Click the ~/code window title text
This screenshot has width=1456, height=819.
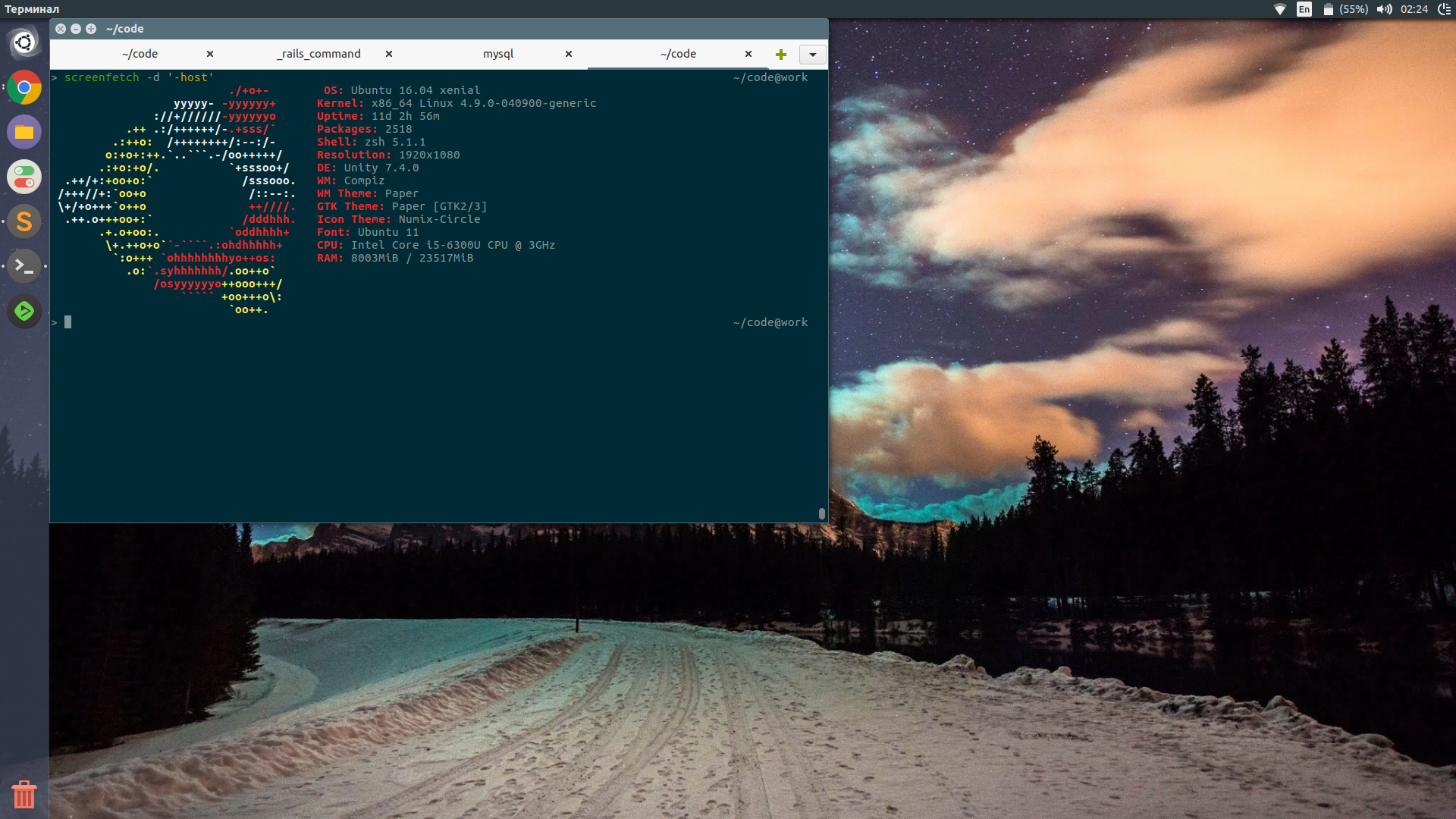pos(125,29)
